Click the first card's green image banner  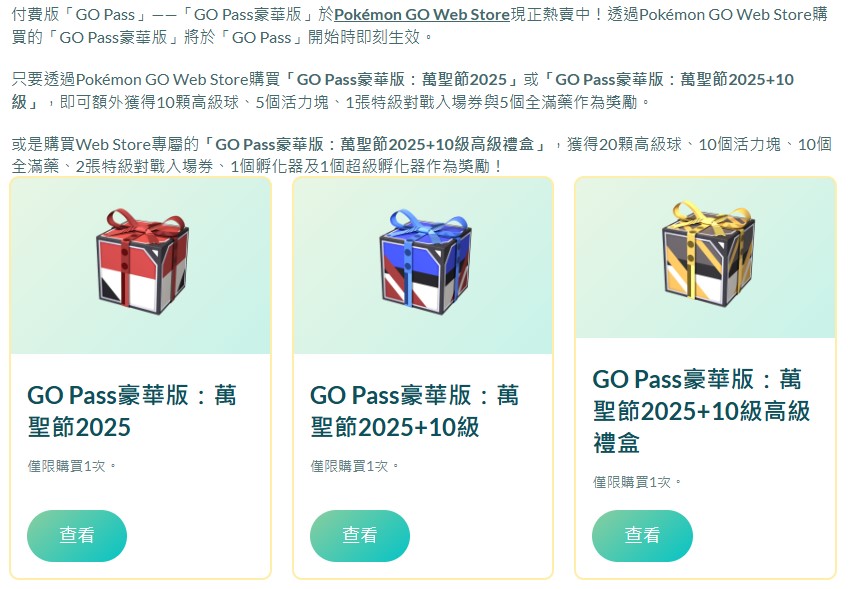pos(141,266)
